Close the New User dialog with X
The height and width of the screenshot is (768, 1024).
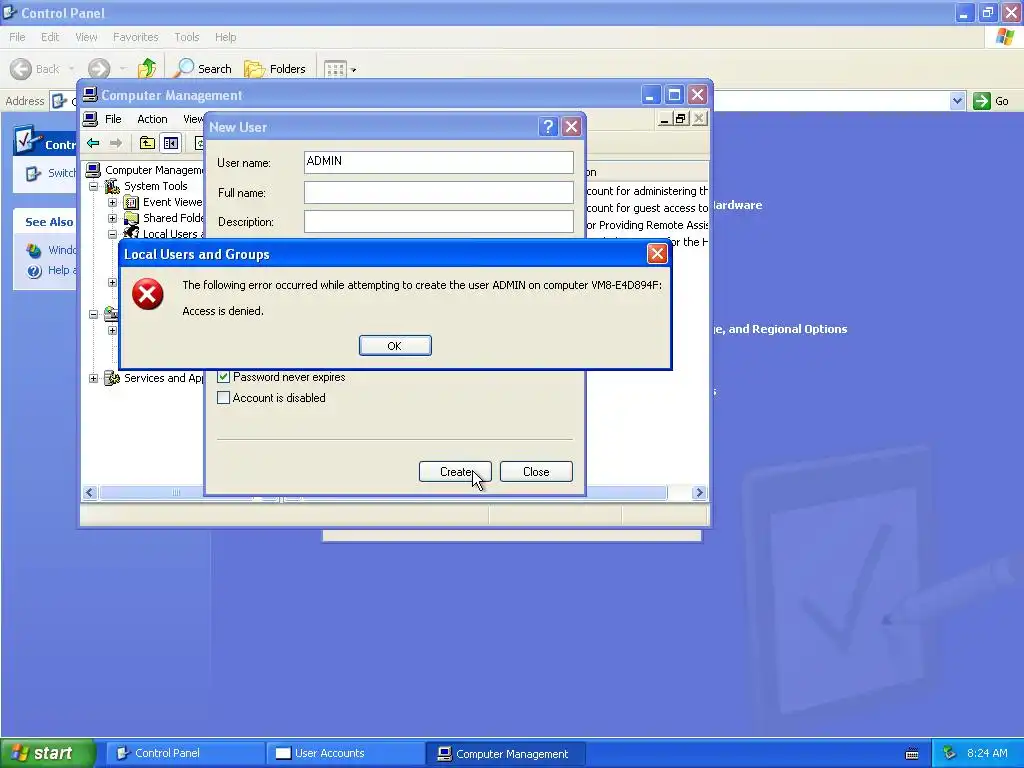coord(571,127)
